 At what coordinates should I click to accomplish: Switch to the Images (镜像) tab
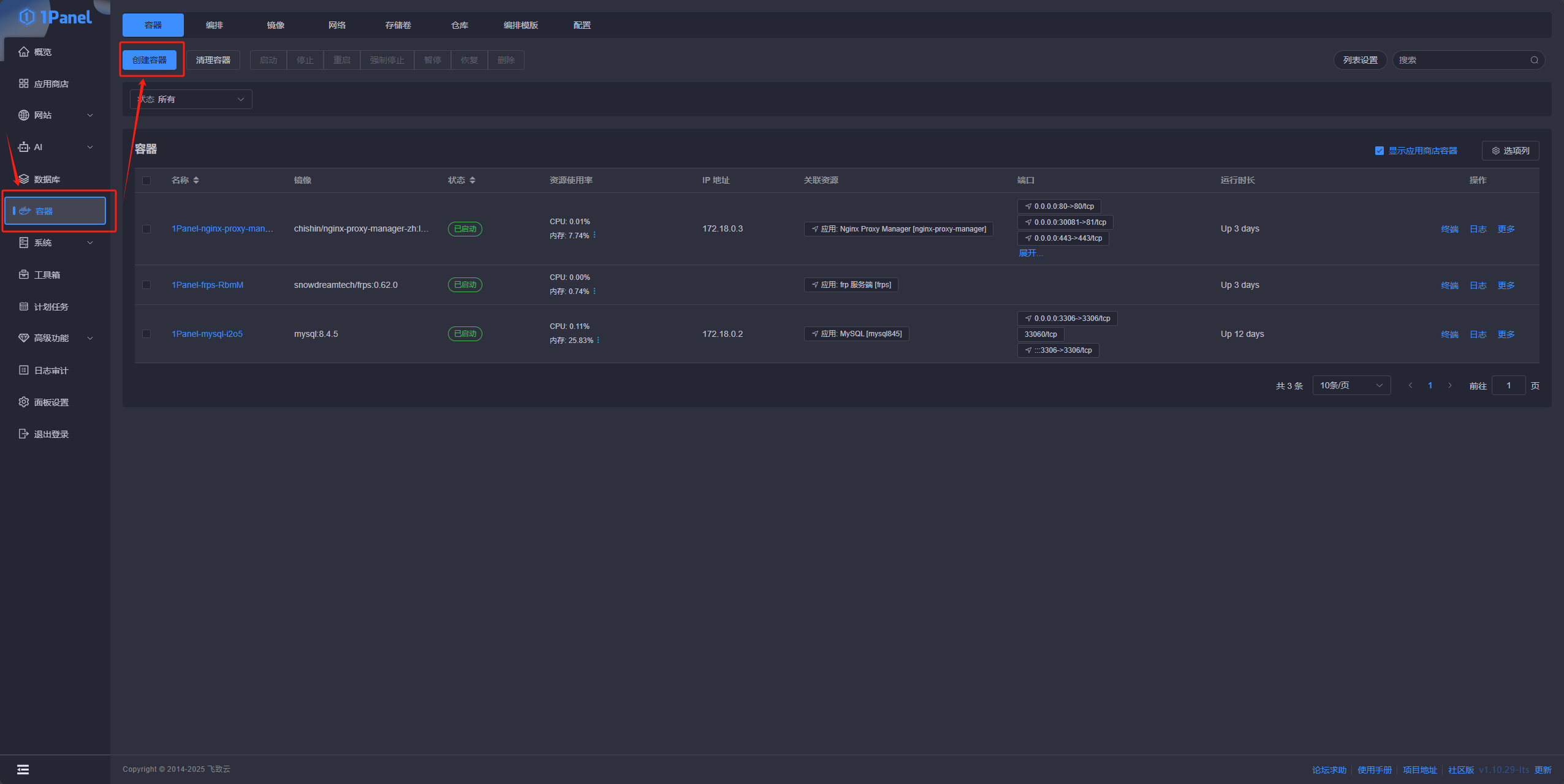click(275, 25)
